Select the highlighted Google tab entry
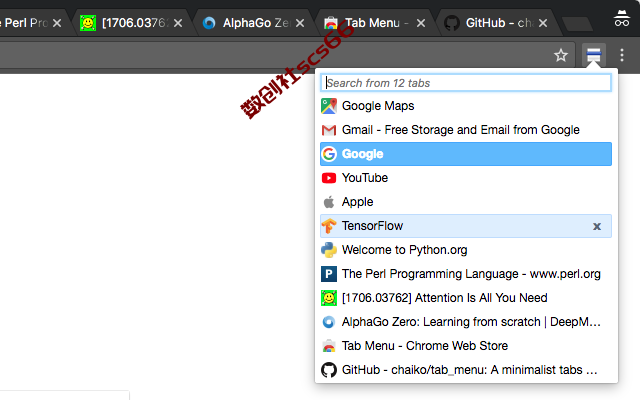Viewport: 640px width, 400px height. tap(466, 154)
